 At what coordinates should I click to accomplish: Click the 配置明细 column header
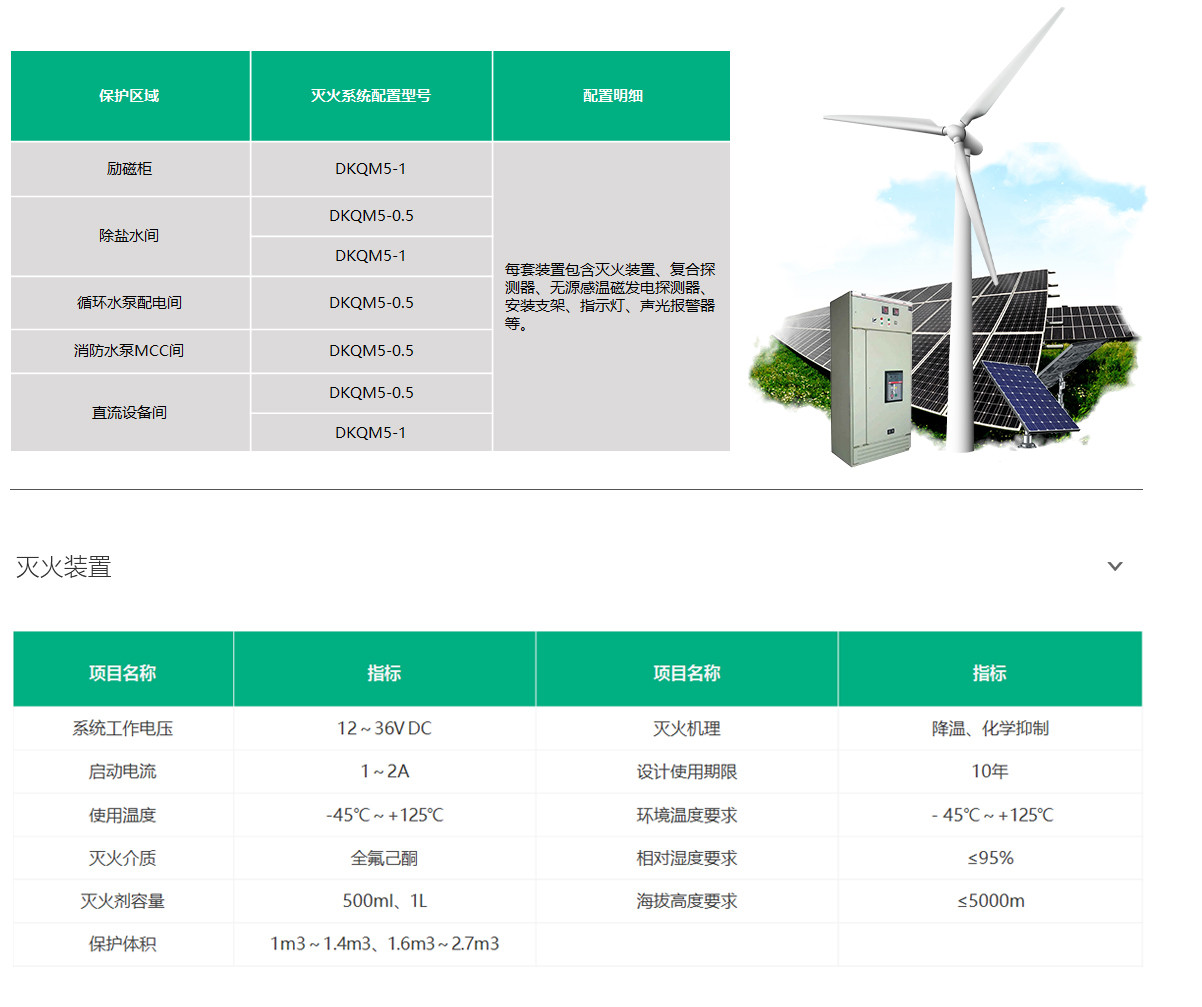(612, 96)
